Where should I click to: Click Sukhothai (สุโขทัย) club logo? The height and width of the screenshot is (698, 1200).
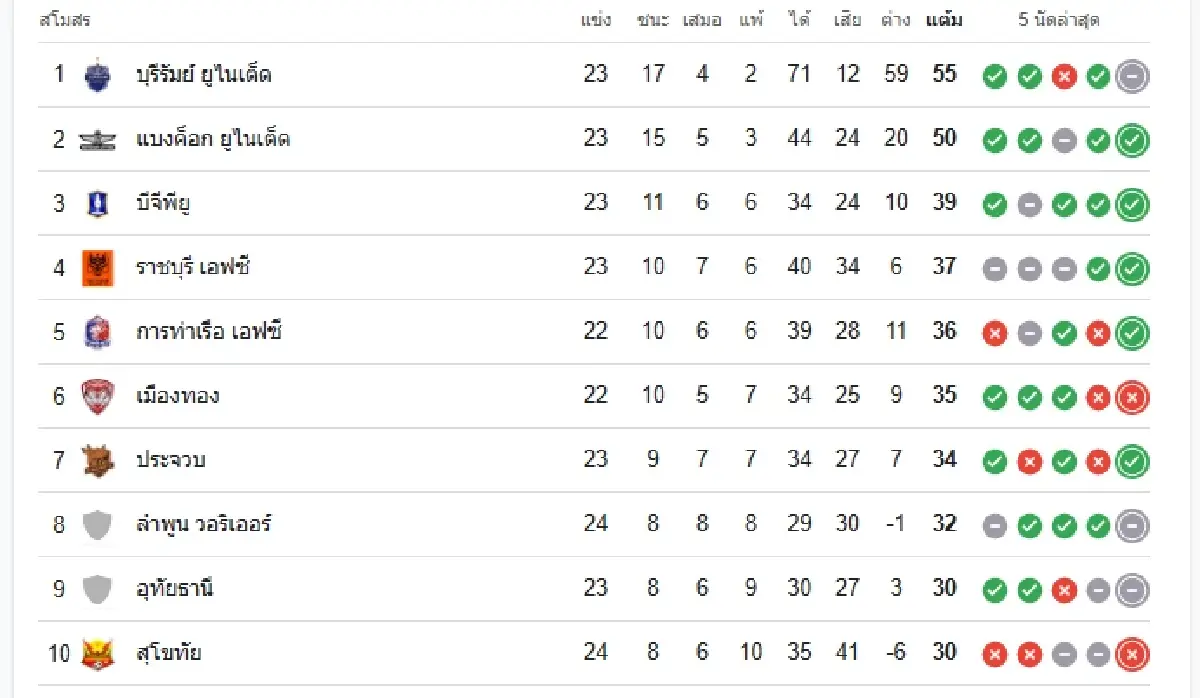tap(97, 654)
